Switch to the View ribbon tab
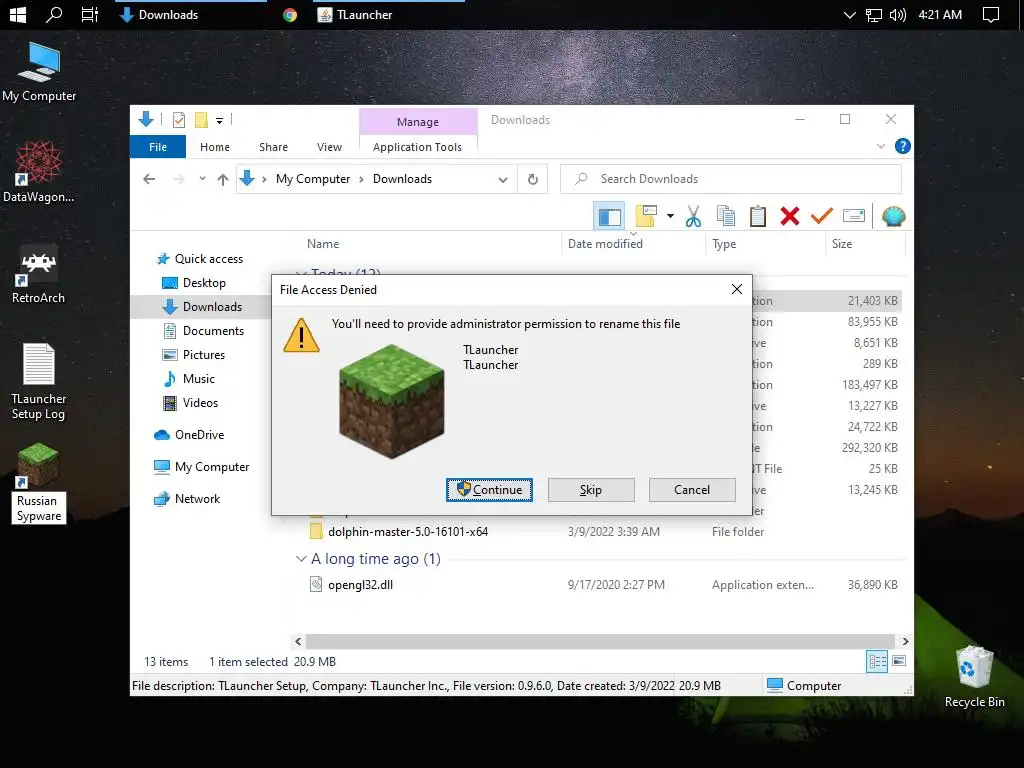This screenshot has width=1024, height=768. [x=329, y=147]
